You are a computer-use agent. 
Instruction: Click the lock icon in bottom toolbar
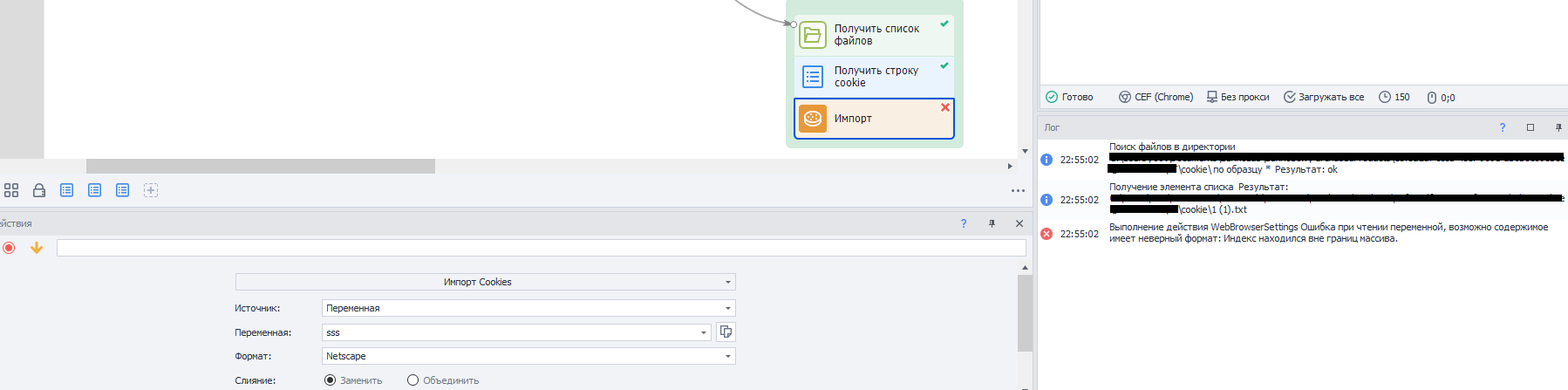(x=39, y=190)
